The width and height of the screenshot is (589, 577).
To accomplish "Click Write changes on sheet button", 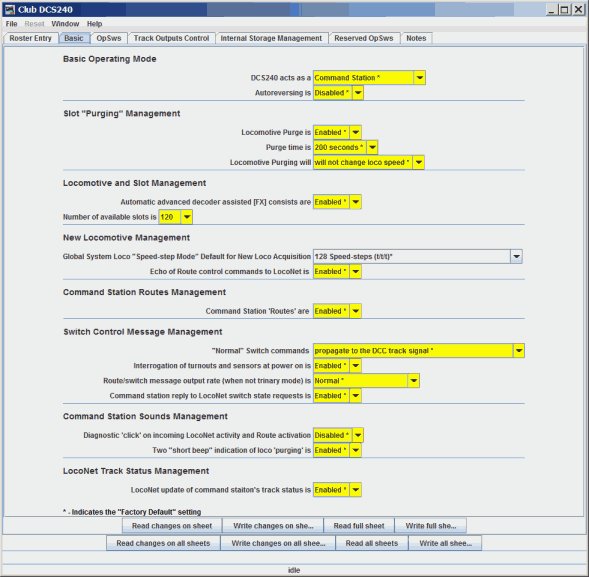I will point(273,526).
